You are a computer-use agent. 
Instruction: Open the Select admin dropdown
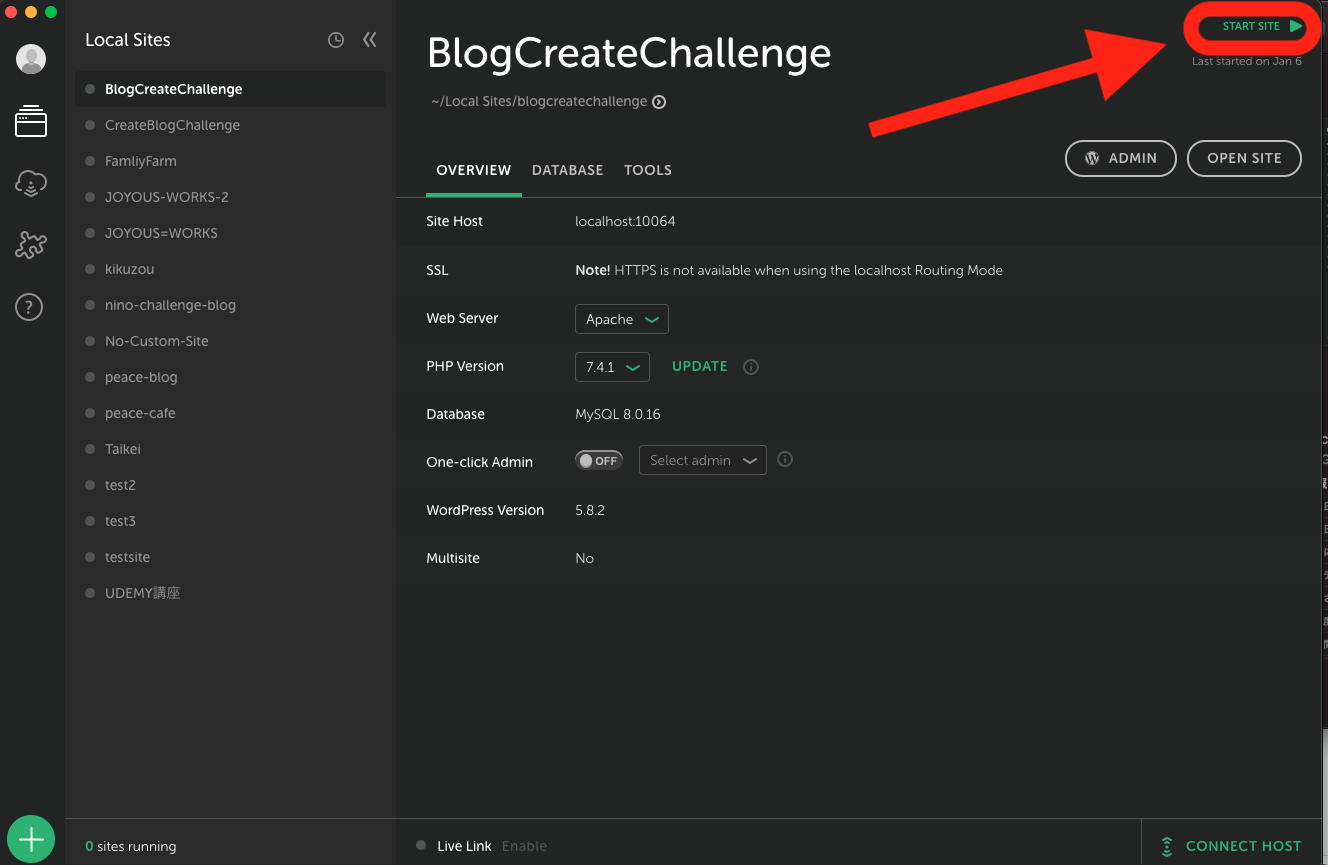coord(703,460)
